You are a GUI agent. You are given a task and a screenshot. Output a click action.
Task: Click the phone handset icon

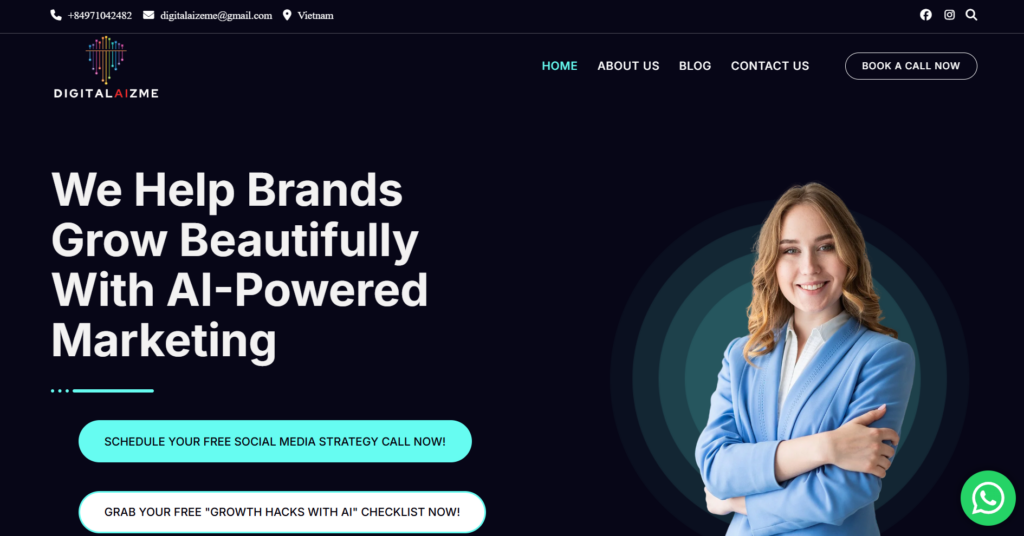[x=56, y=15]
